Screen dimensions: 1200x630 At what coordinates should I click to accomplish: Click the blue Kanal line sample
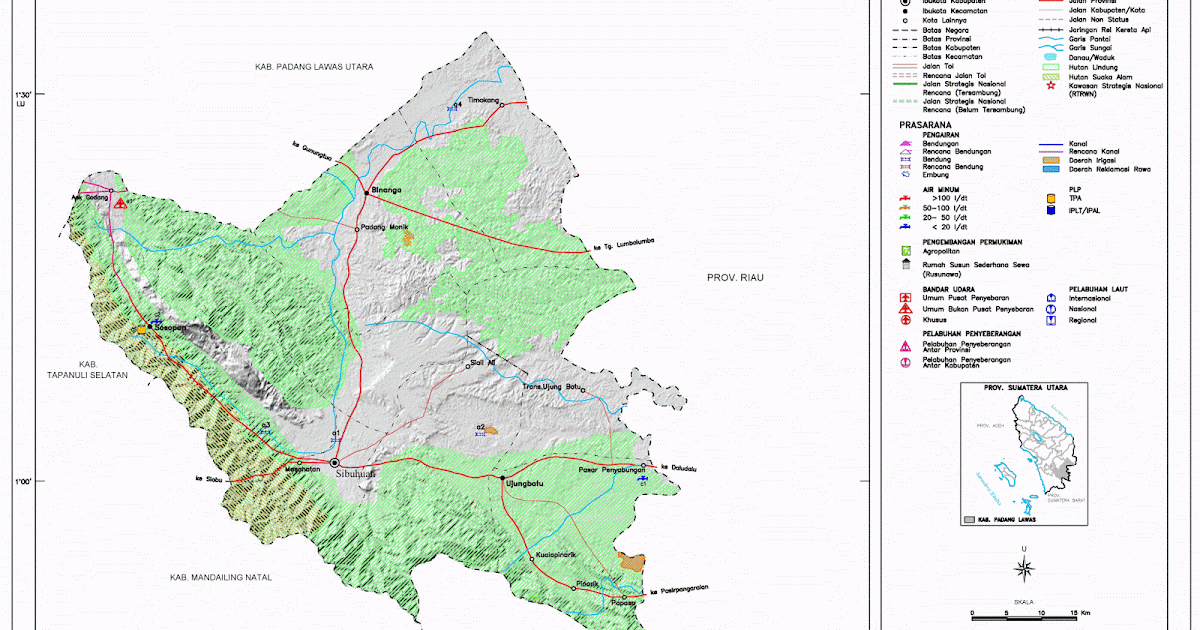pyautogui.click(x=1051, y=145)
